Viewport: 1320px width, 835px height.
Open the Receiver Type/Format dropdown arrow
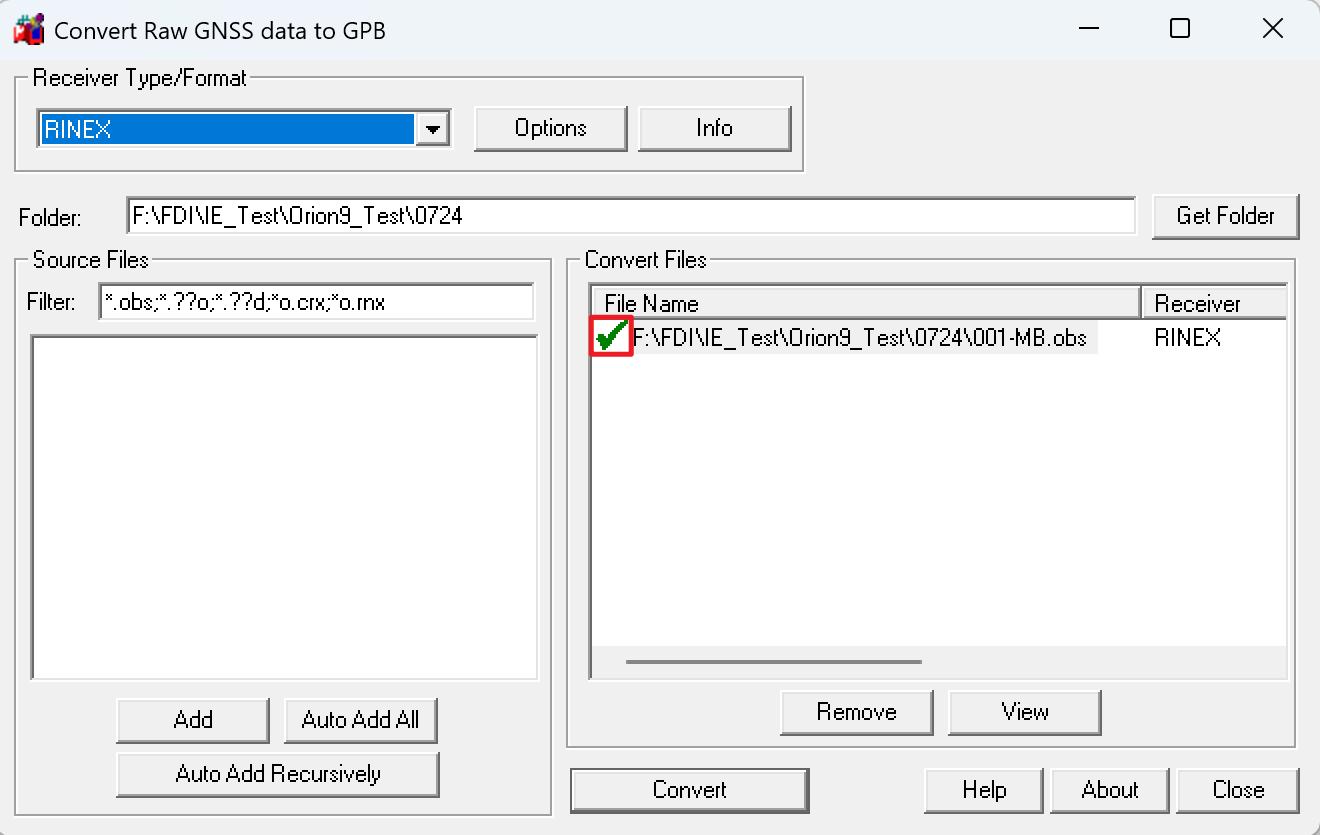click(433, 129)
